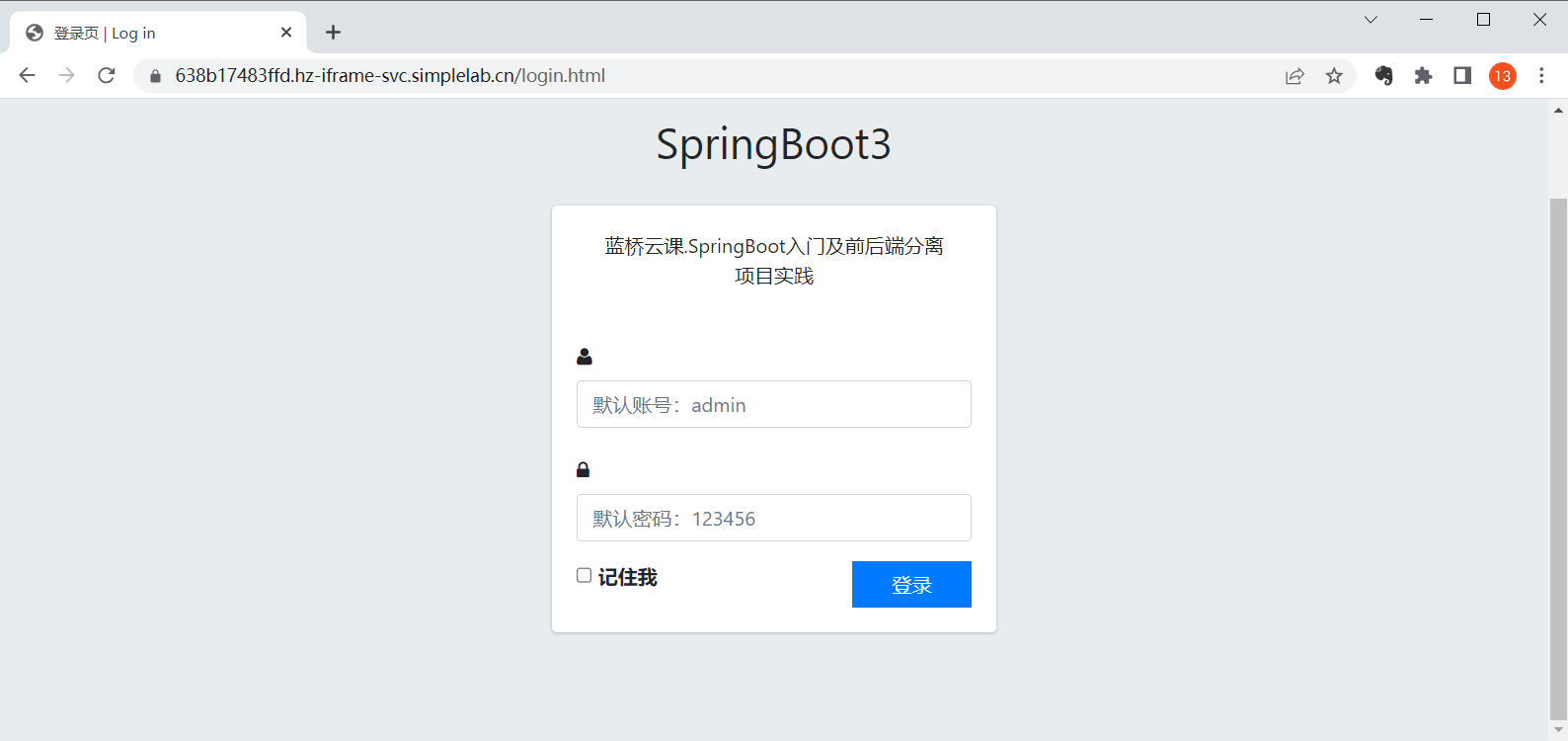Toggle the browser side panel
This screenshot has height=741, width=1568.
click(x=1462, y=76)
